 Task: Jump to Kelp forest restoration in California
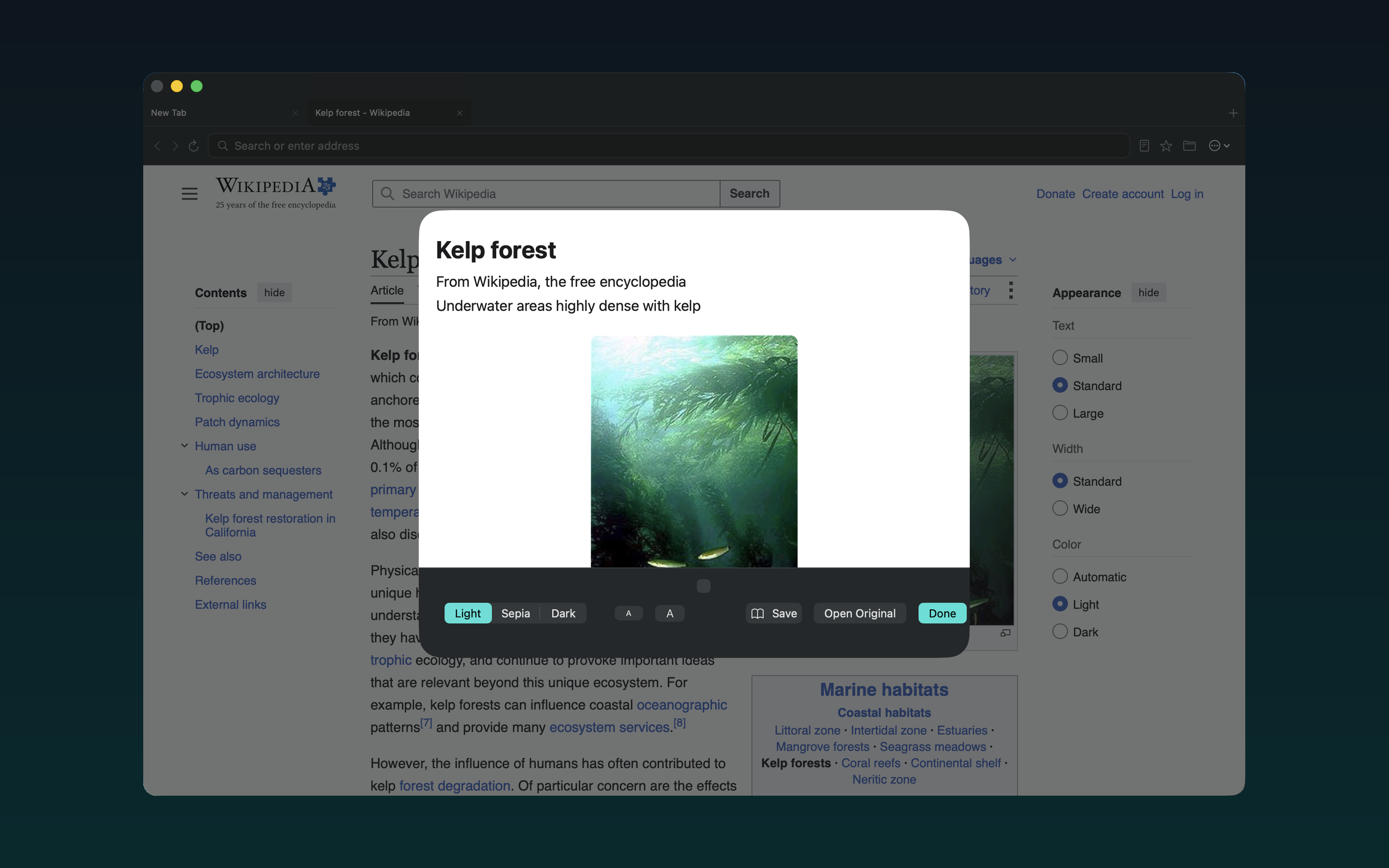(270, 525)
